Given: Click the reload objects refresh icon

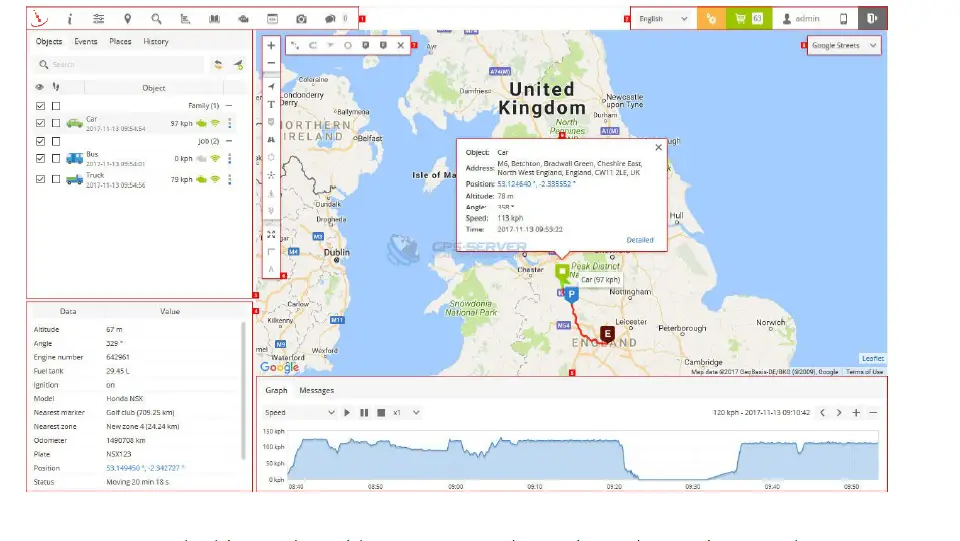Looking at the screenshot, I should point(218,64).
